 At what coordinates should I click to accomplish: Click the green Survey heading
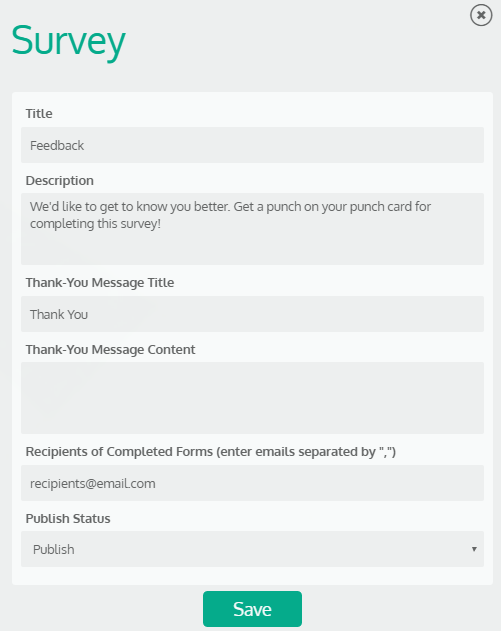click(x=68, y=41)
